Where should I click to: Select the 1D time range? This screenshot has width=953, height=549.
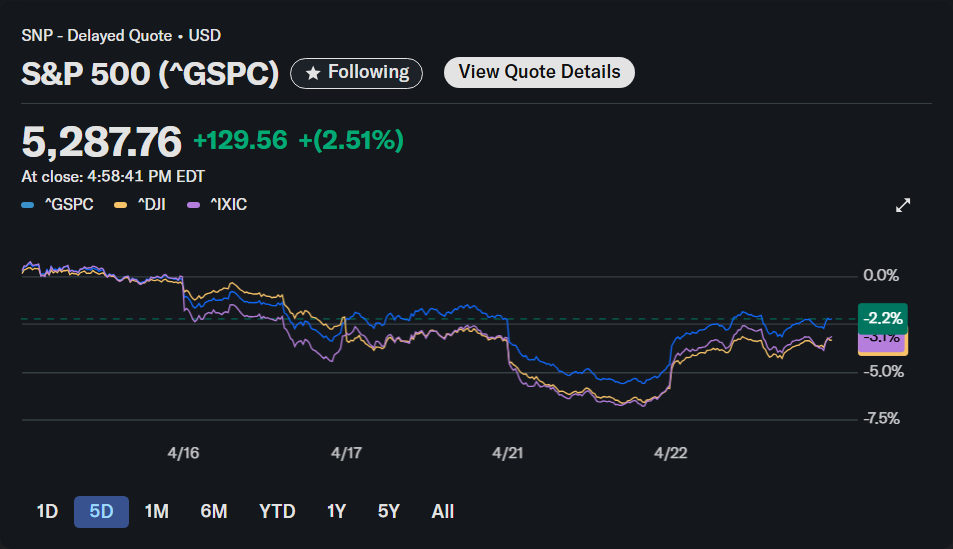(x=47, y=512)
